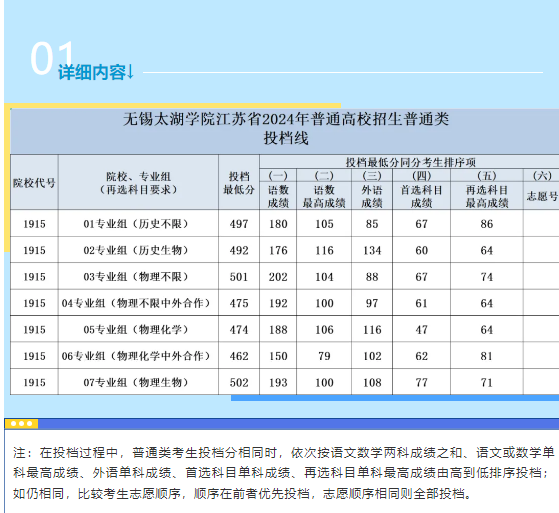Image resolution: width=559 pixels, height=513 pixels.
Task: Click the minimum score 475 cell
Action: (x=239, y=303)
